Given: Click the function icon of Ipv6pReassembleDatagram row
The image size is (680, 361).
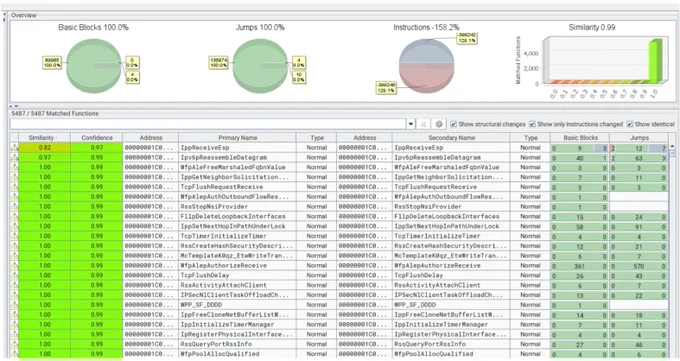Looking at the screenshot, I should (14, 158).
